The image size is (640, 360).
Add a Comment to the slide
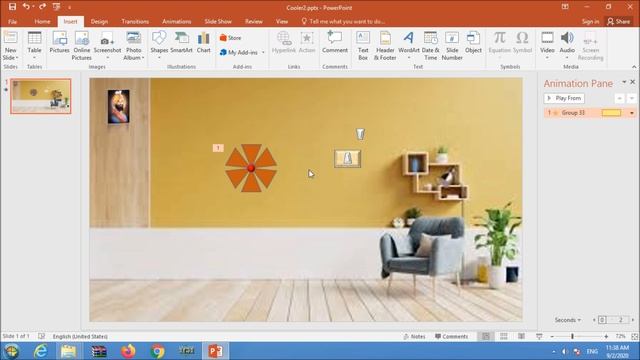pos(335,42)
